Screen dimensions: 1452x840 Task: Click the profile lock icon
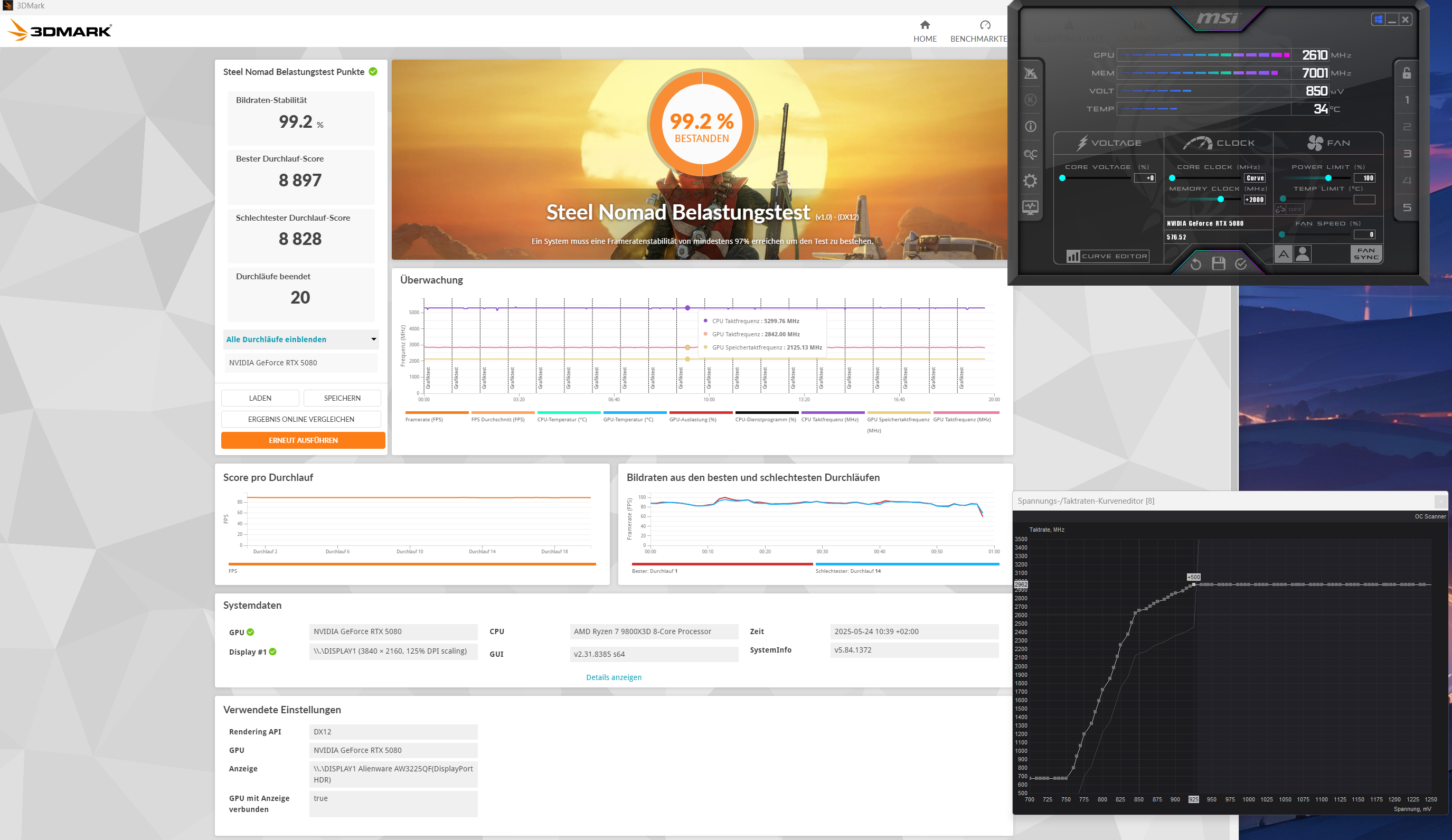1407,73
